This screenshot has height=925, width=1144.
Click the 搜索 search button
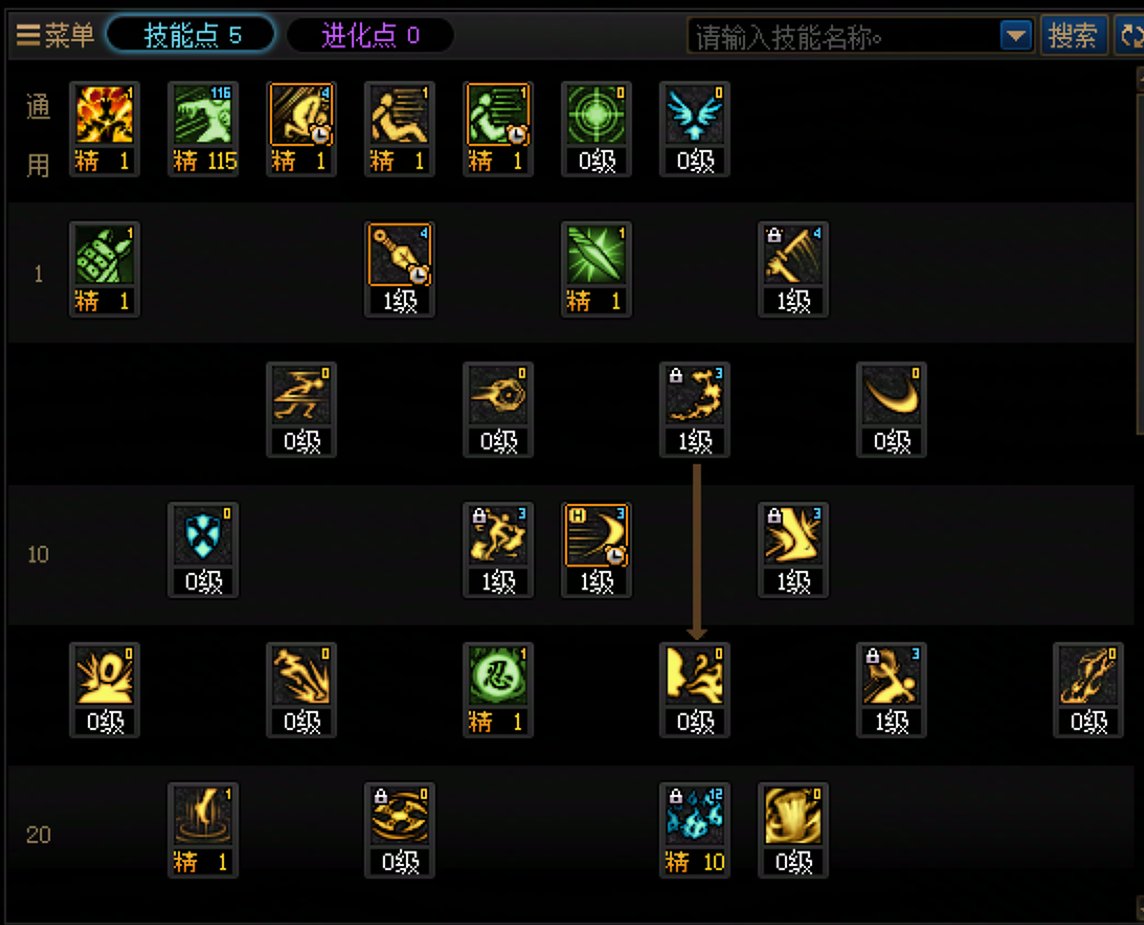(1072, 35)
